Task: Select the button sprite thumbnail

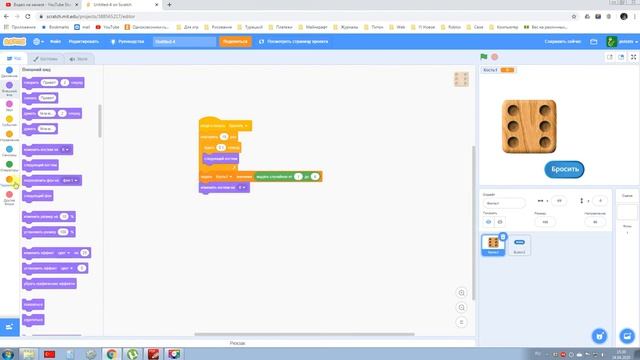Action: coord(519,245)
